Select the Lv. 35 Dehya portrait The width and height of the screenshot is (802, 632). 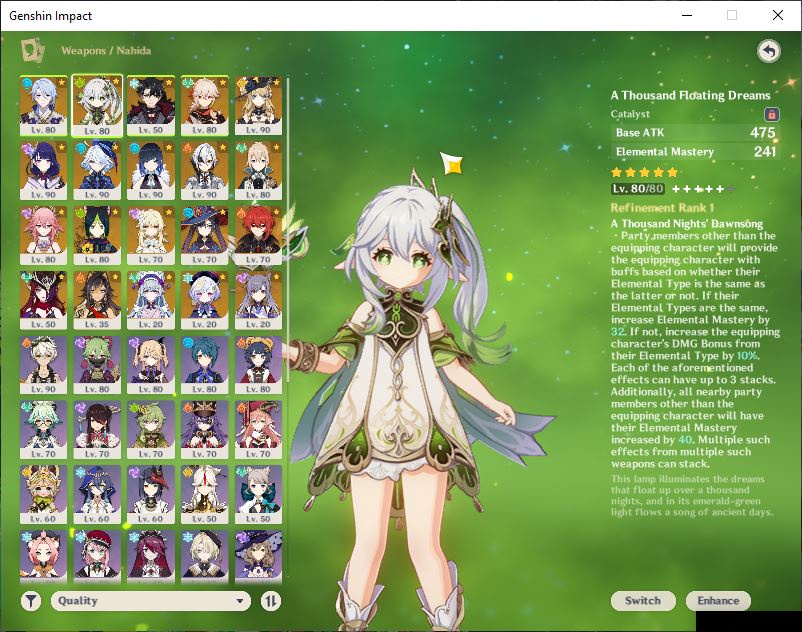point(97,300)
